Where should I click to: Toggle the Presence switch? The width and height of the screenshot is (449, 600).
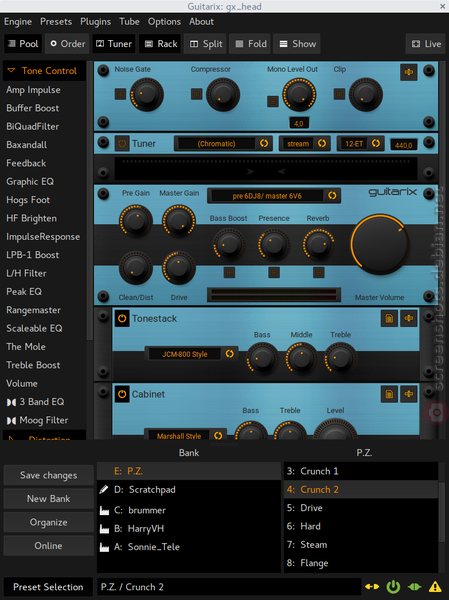[x=274, y=272]
